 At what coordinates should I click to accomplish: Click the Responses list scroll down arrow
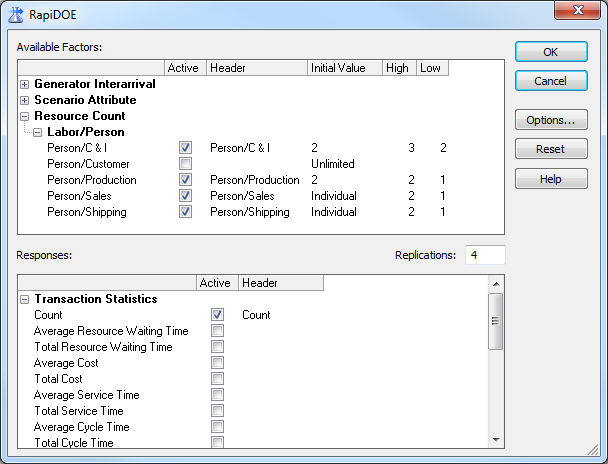click(495, 439)
